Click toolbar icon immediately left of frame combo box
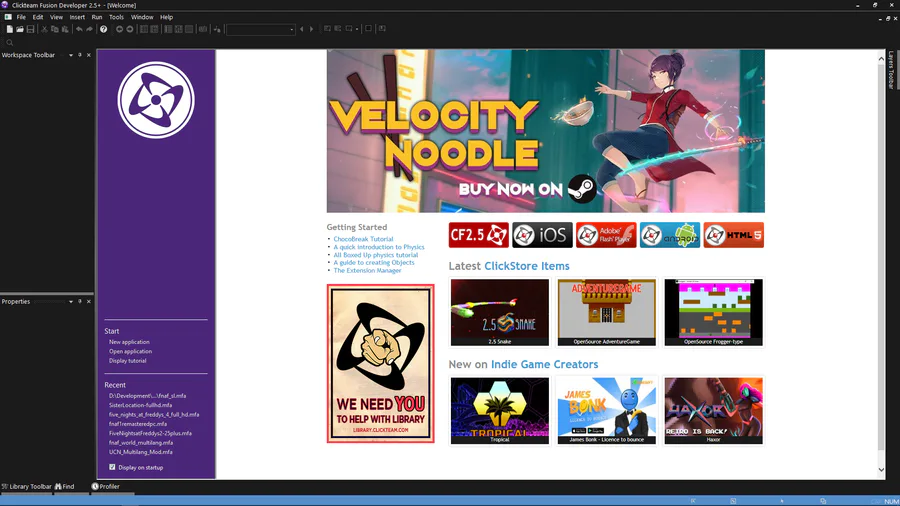This screenshot has width=900, height=506. click(x=217, y=29)
